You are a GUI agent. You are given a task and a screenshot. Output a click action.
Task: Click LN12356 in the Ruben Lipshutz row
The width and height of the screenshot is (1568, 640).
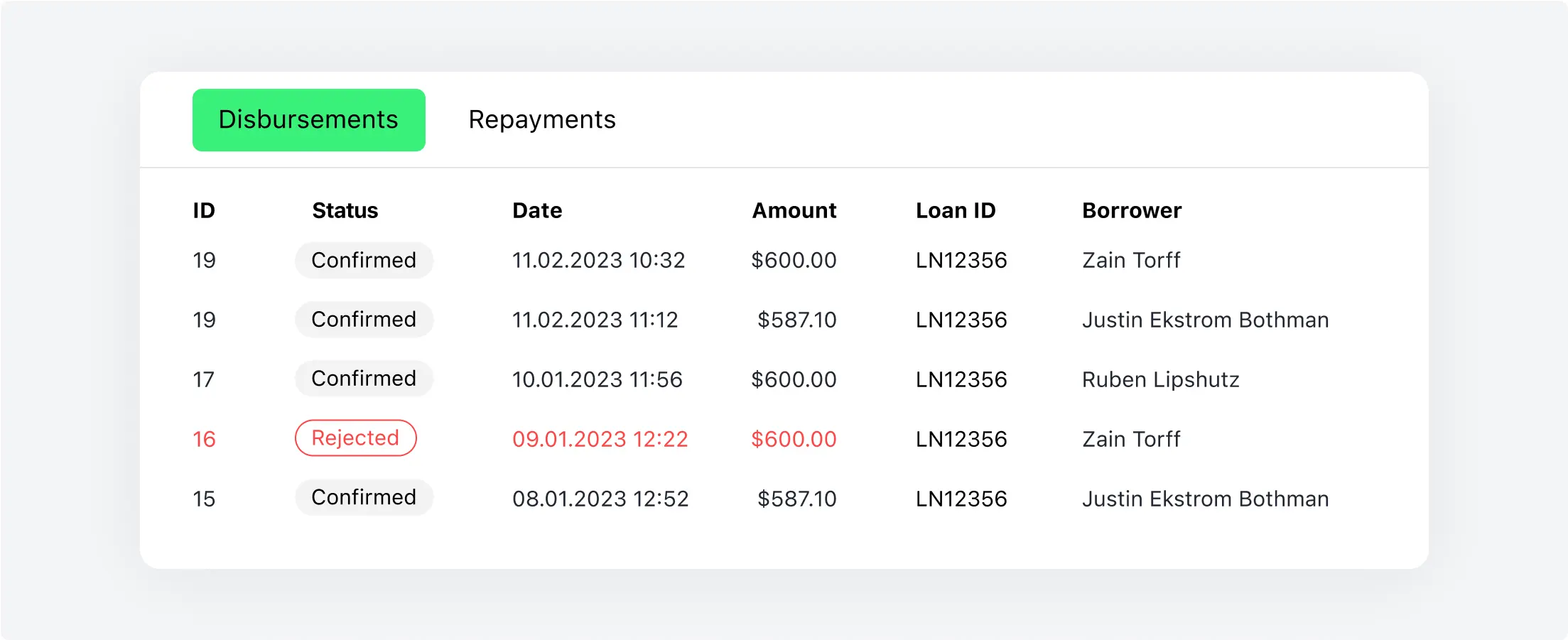961,380
